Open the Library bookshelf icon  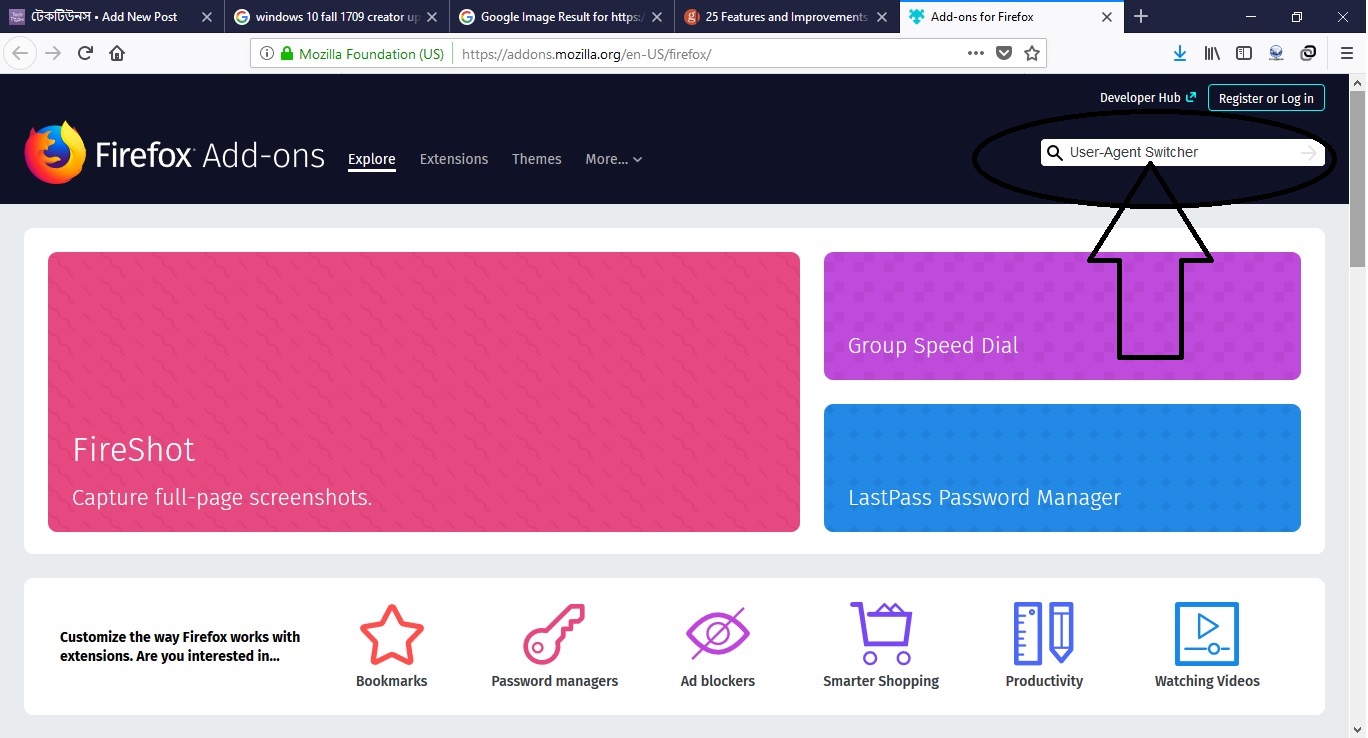(x=1212, y=54)
